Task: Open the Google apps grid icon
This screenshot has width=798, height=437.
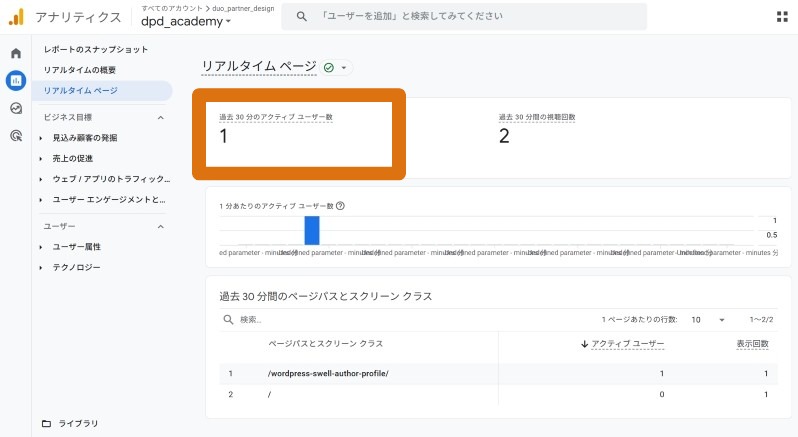Action: point(781,17)
